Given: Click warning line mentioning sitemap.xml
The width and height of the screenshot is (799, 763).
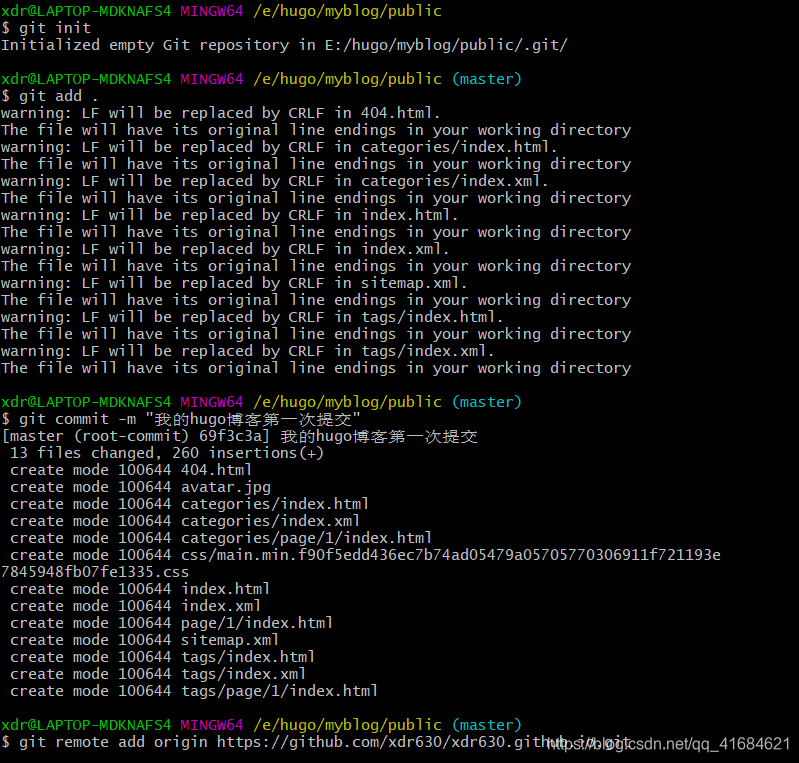Looking at the screenshot, I should pyautogui.click(x=234, y=283).
